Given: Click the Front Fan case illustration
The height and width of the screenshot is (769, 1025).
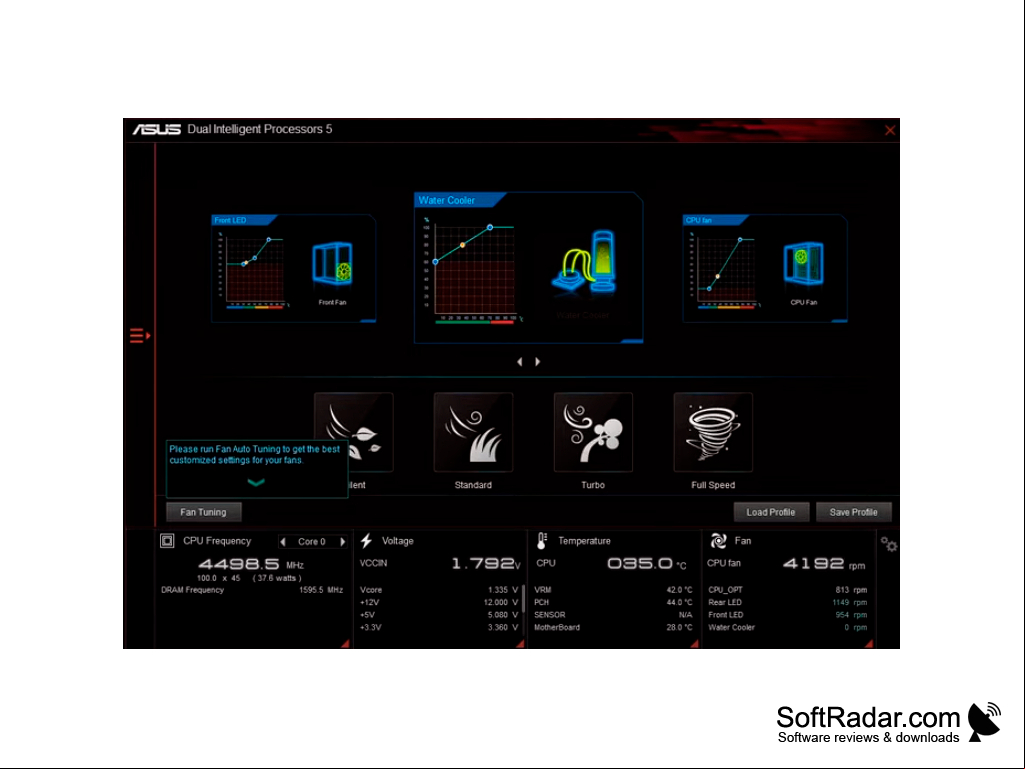Looking at the screenshot, I should coord(333,263).
